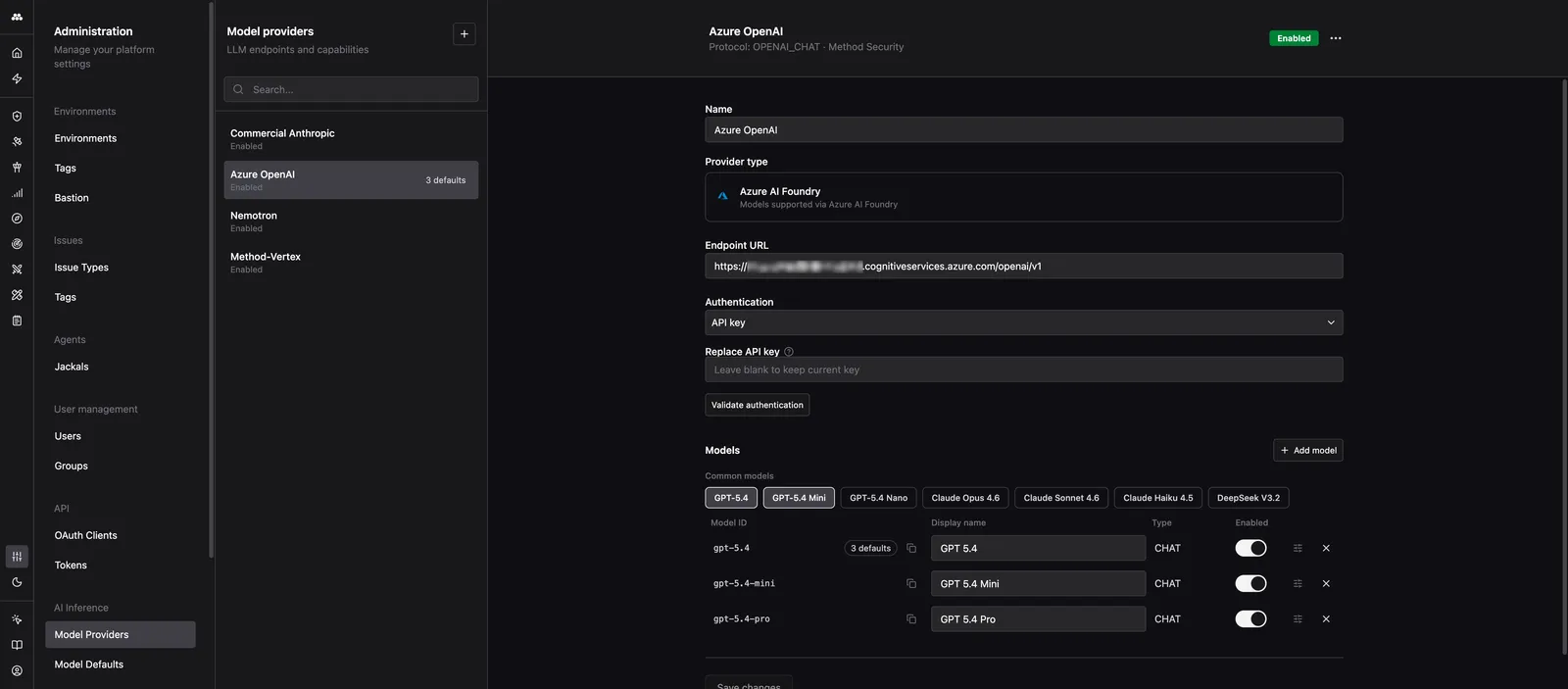Image resolution: width=1568 pixels, height=689 pixels.
Task: Select Model Providers menu item
Action: pyautogui.click(x=121, y=635)
